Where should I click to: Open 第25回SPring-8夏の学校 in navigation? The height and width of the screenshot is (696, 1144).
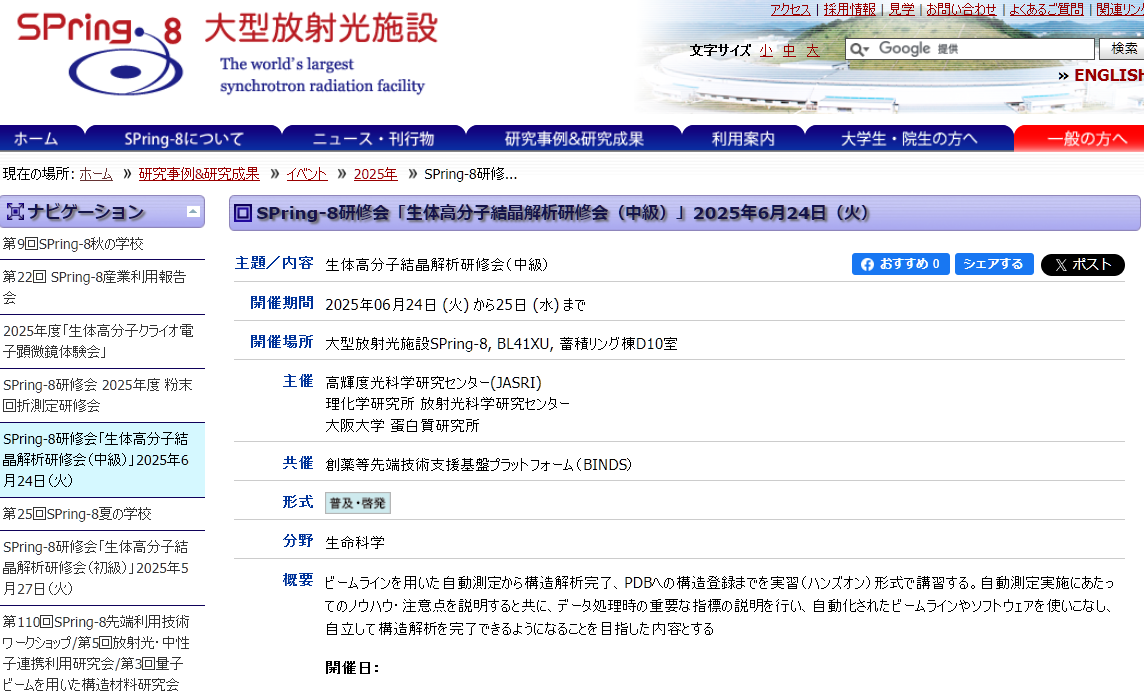[x=102, y=514]
